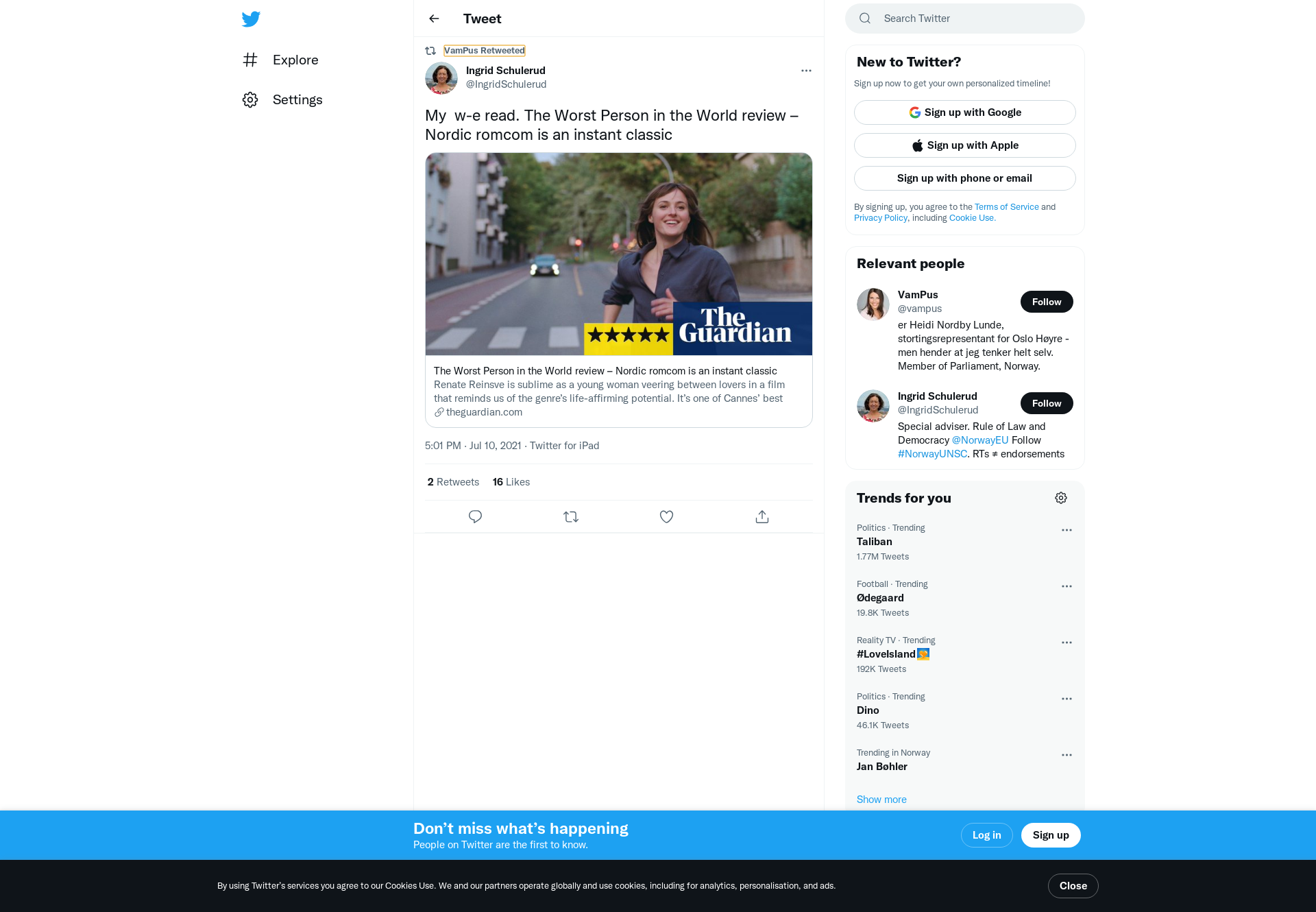Sign up with phone or email
1316x912 pixels.
(965, 178)
